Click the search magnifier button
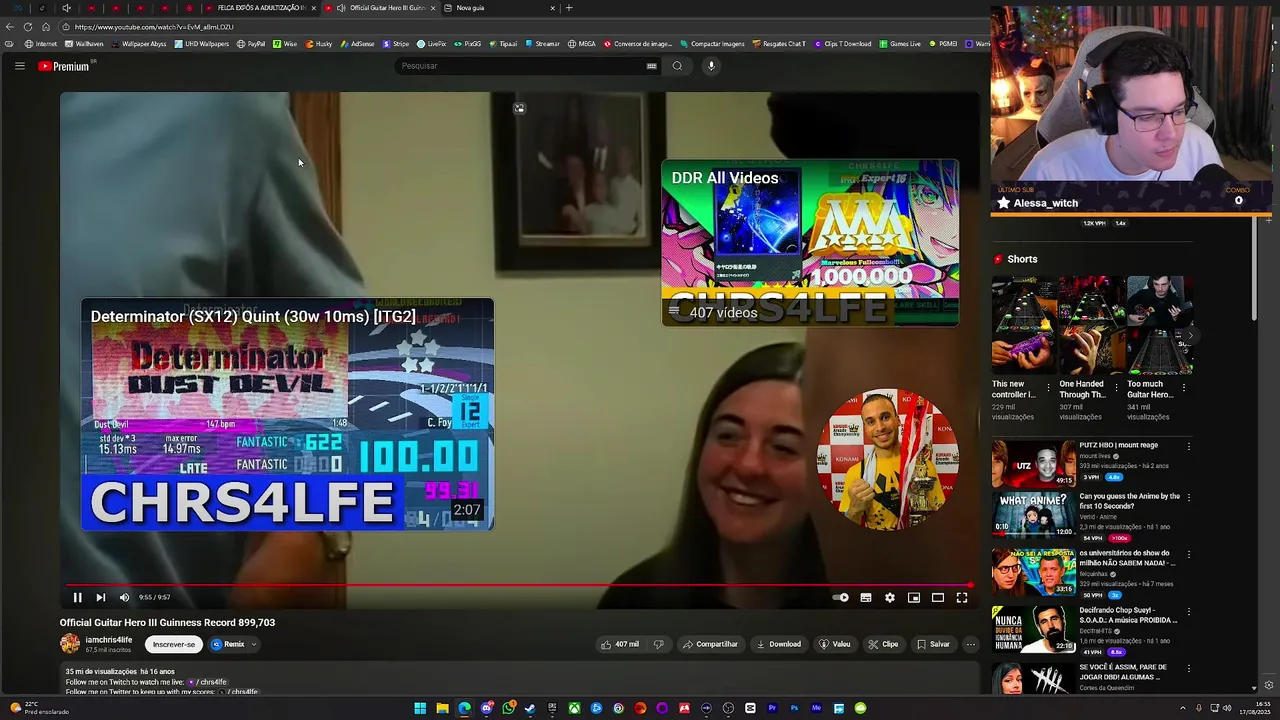Image resolution: width=1280 pixels, height=720 pixels. (677, 66)
